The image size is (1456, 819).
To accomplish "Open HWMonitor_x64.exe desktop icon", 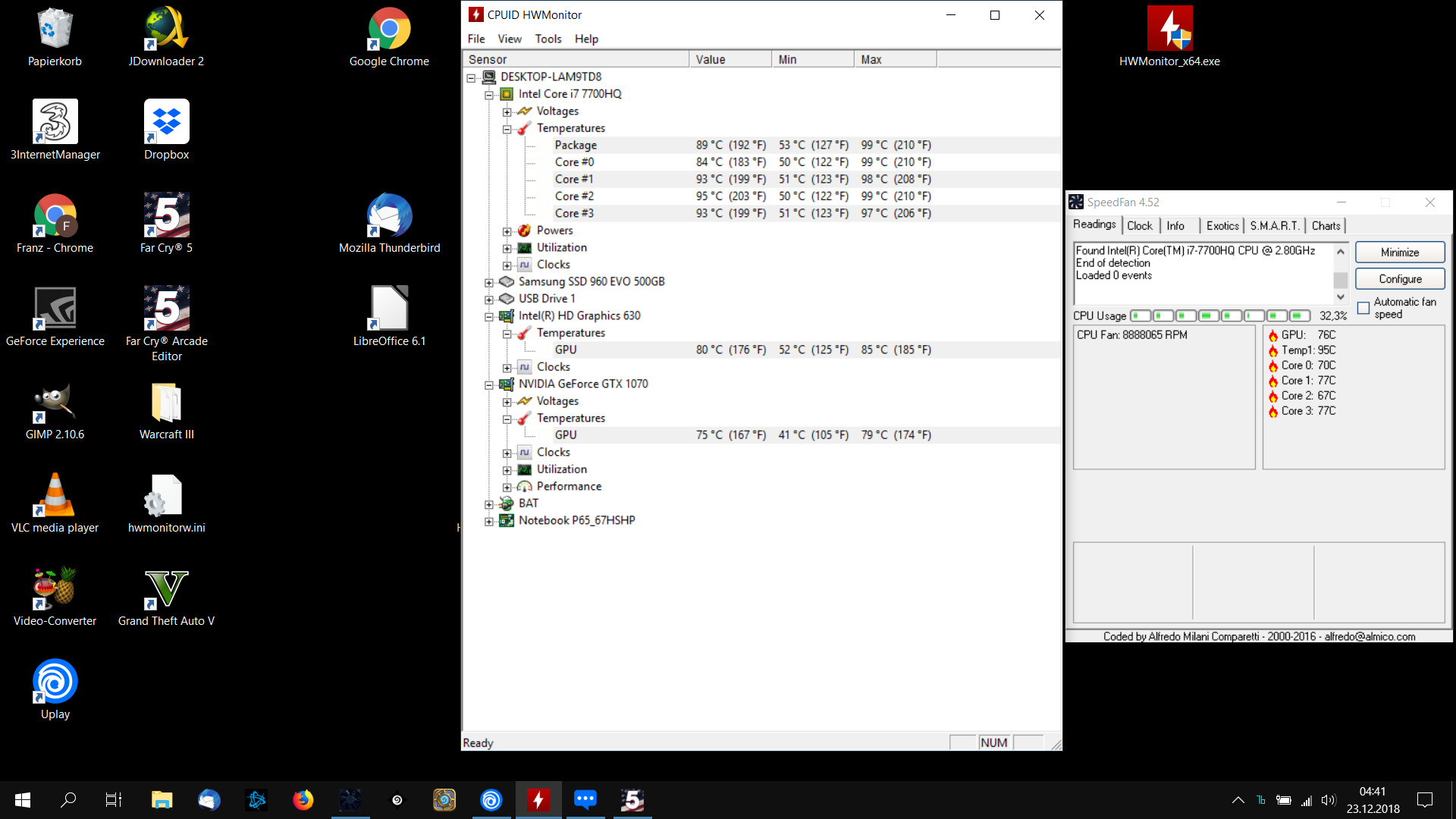I will click(x=1169, y=30).
